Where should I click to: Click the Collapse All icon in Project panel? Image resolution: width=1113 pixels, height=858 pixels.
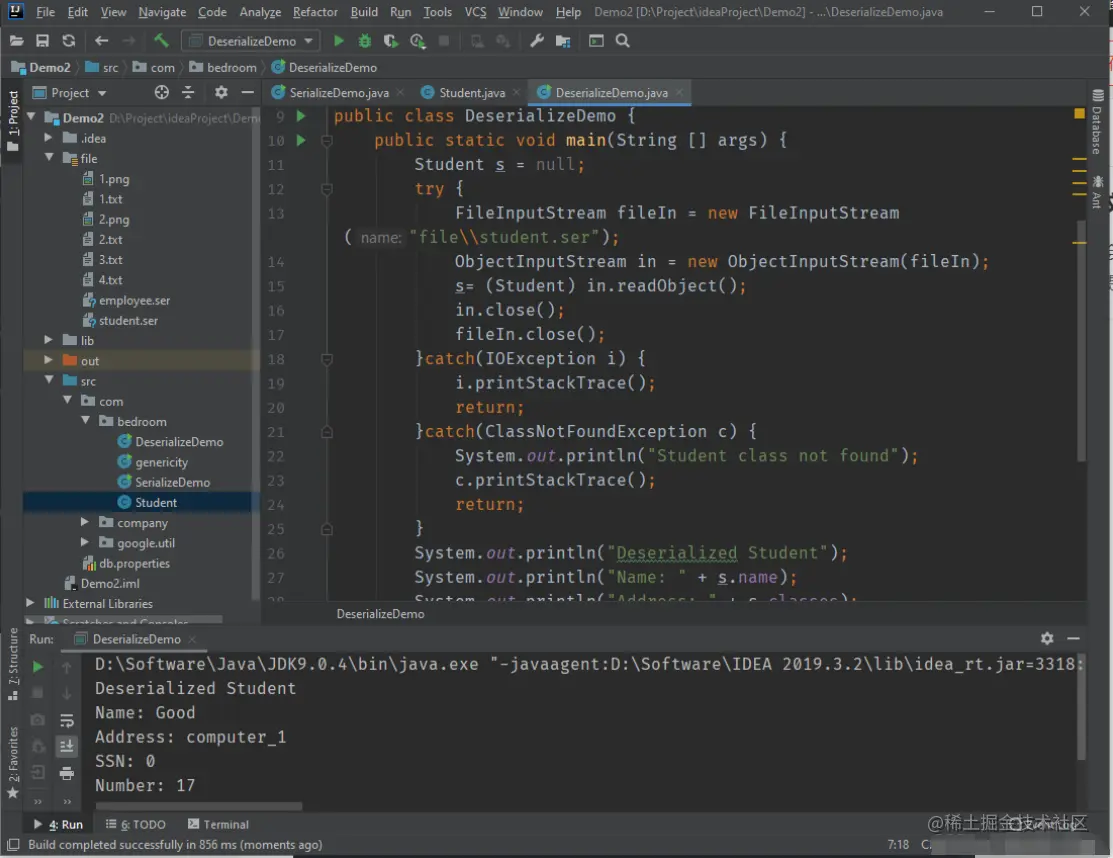(188, 92)
